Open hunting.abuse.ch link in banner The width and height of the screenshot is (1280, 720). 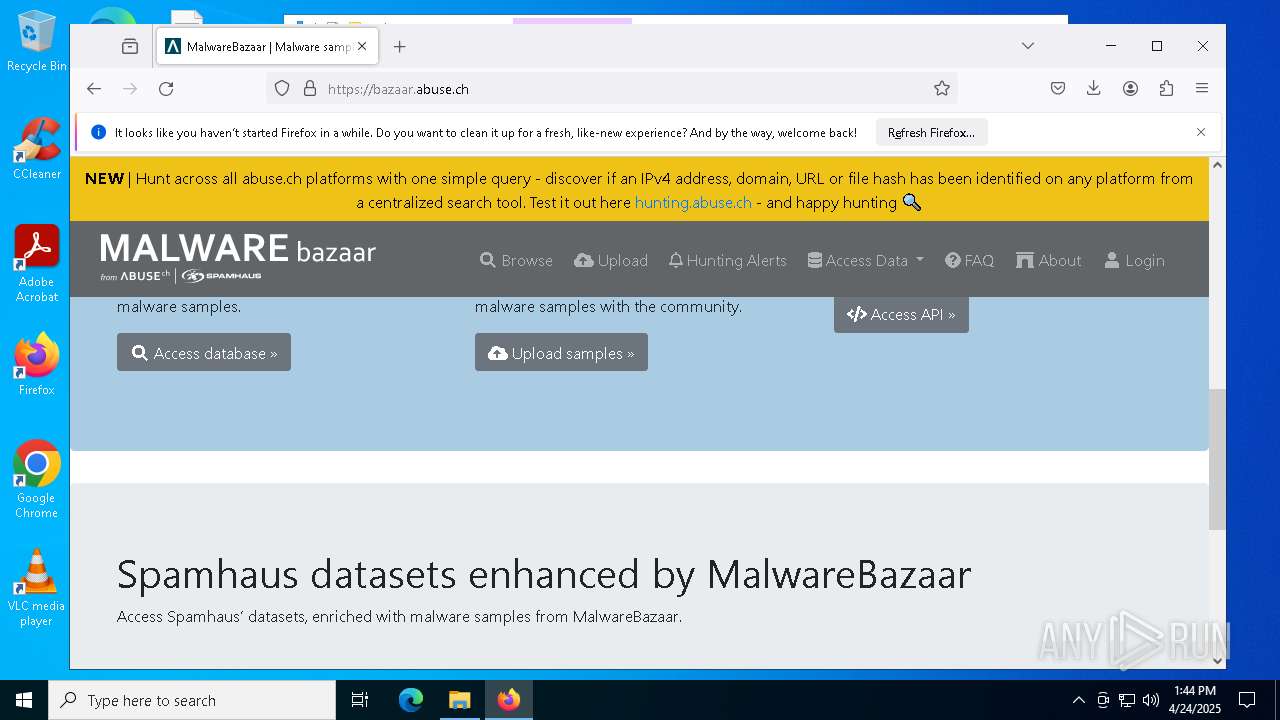pos(693,202)
